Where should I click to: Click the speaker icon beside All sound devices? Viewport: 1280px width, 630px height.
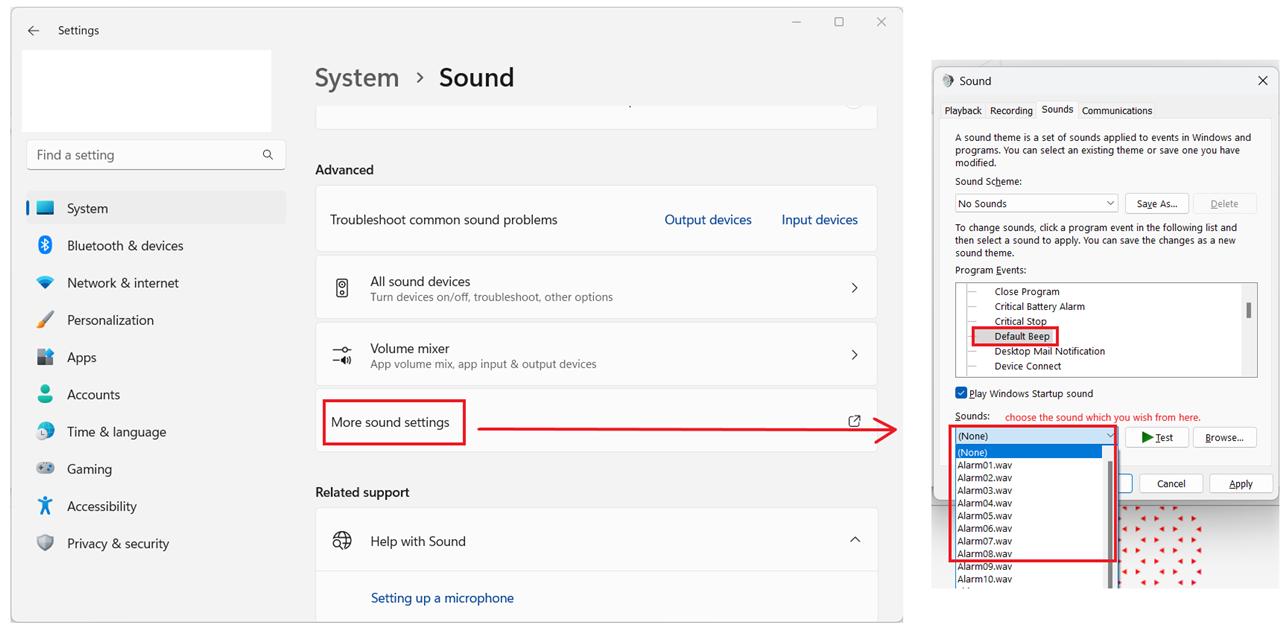pyautogui.click(x=342, y=288)
